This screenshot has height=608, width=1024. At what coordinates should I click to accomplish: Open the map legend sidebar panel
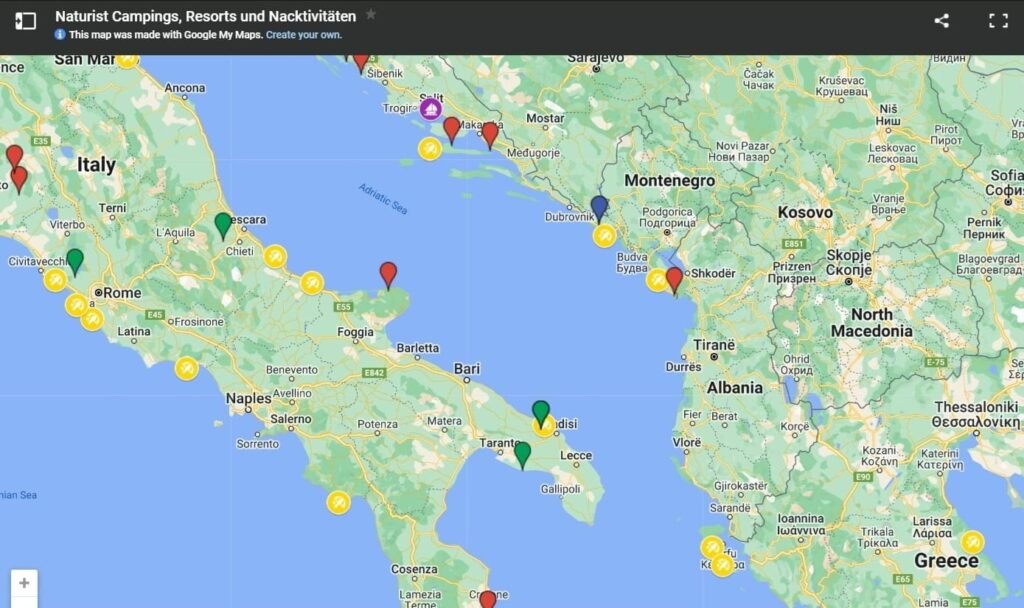pyautogui.click(x=25, y=20)
